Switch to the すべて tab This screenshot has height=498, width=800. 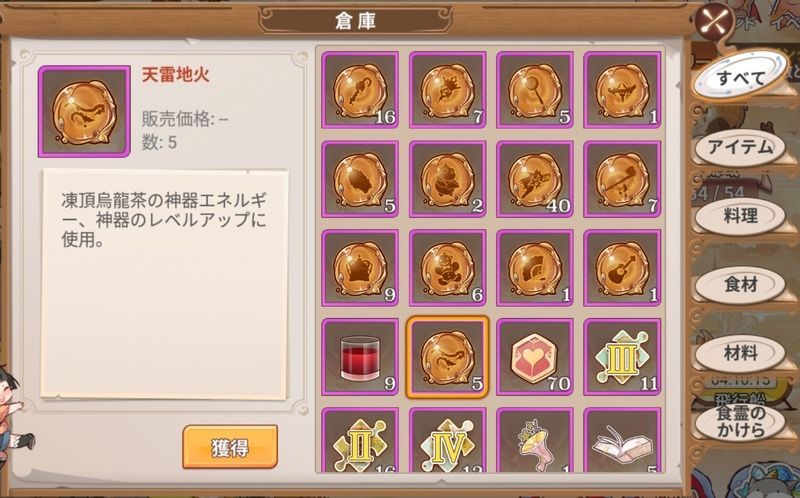(740, 78)
